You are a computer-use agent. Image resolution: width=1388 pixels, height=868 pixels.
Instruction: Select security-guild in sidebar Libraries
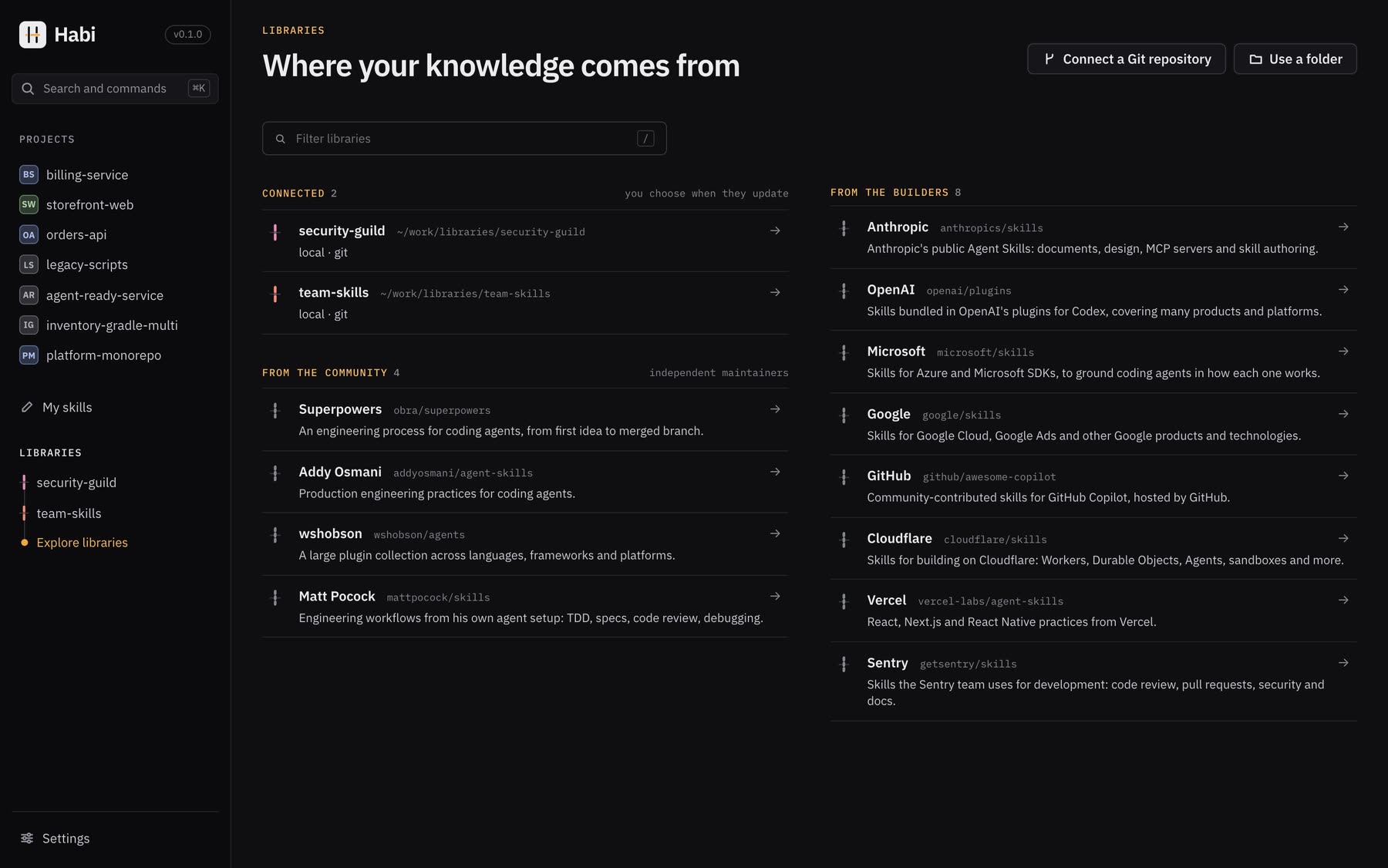[x=76, y=483]
